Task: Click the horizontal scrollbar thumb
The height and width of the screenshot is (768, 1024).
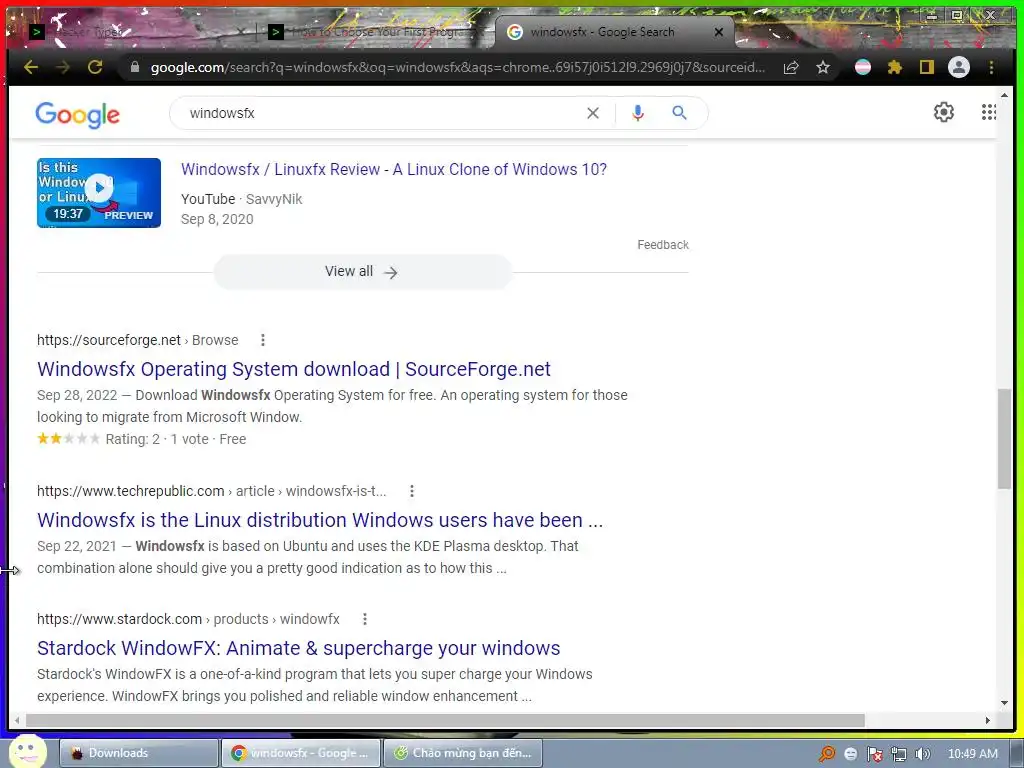Action: coord(445,720)
